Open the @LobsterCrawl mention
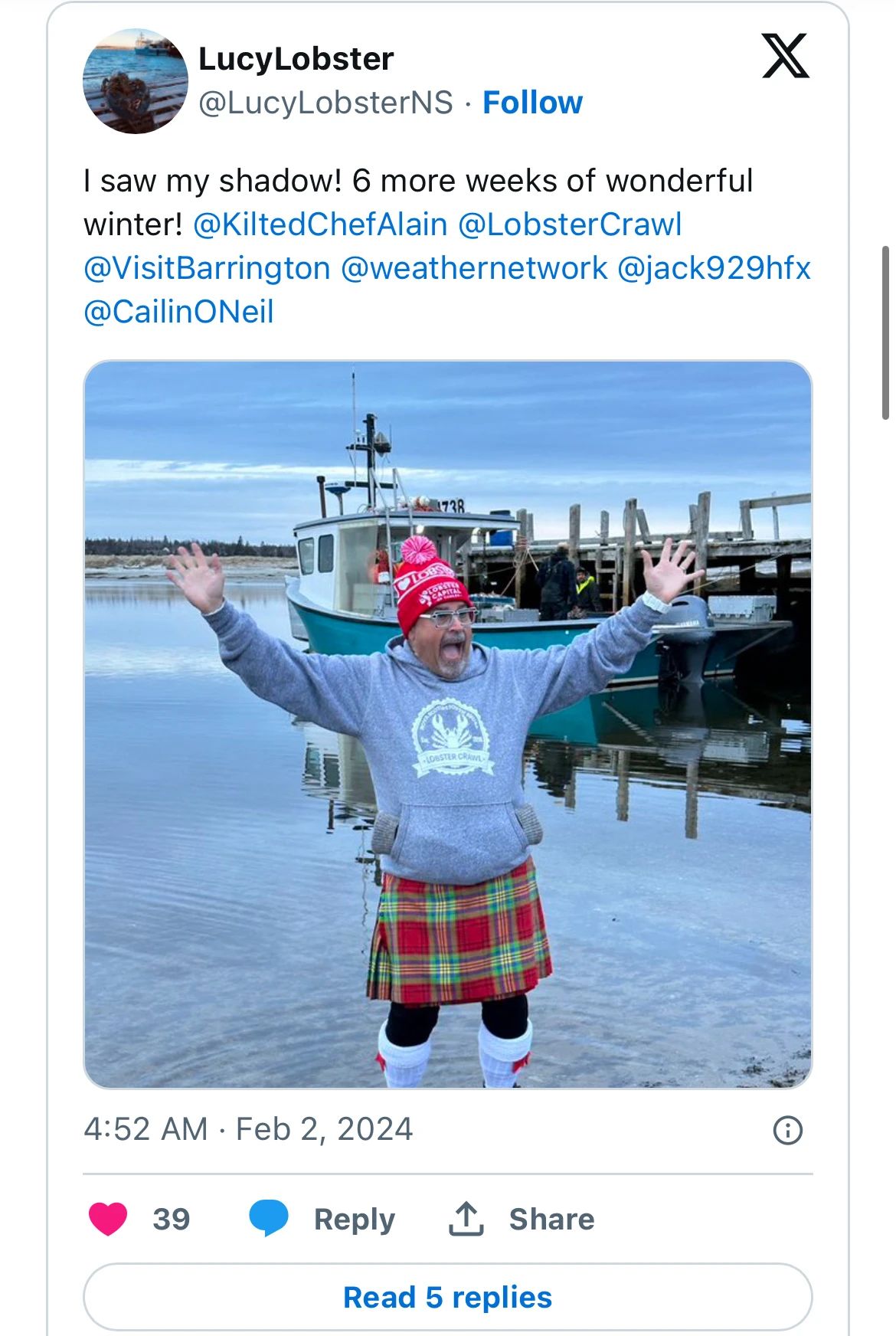Screen dimensions: 896x1336 (570, 224)
